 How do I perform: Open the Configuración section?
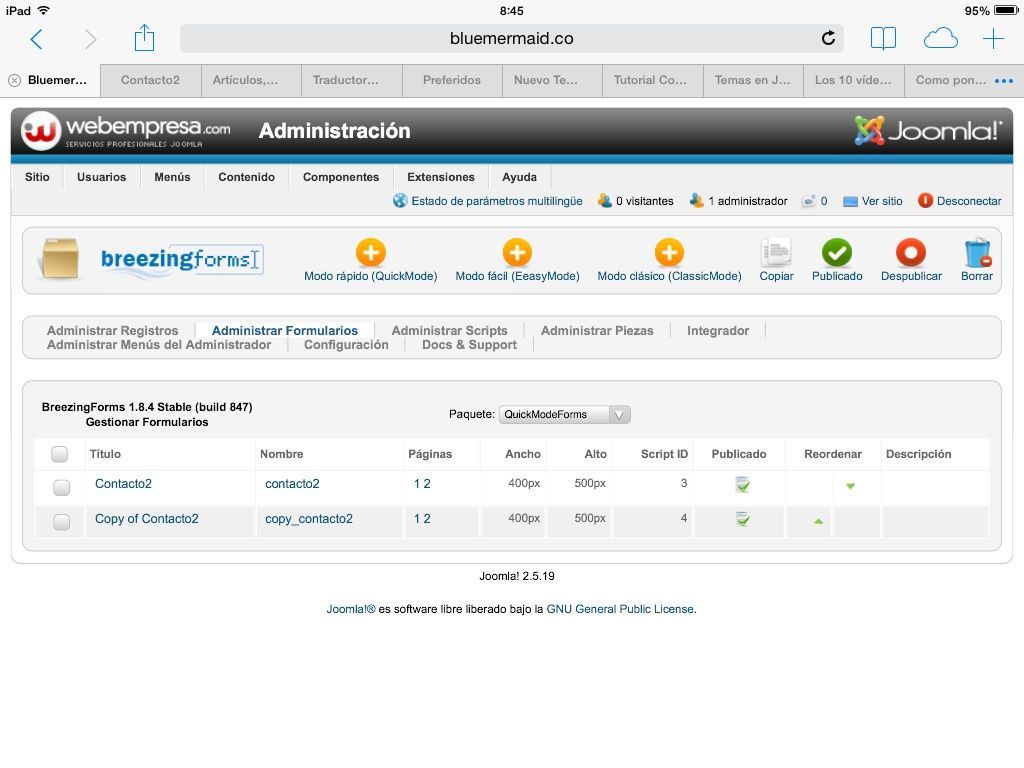[x=346, y=345]
